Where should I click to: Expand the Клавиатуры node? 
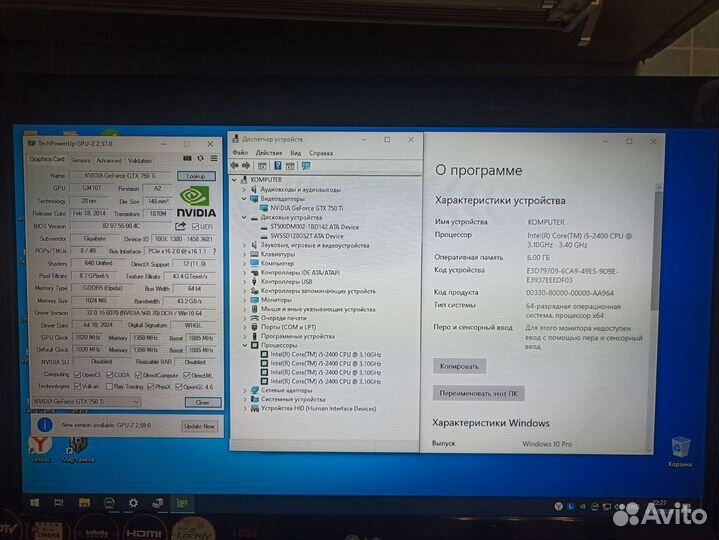[244, 254]
